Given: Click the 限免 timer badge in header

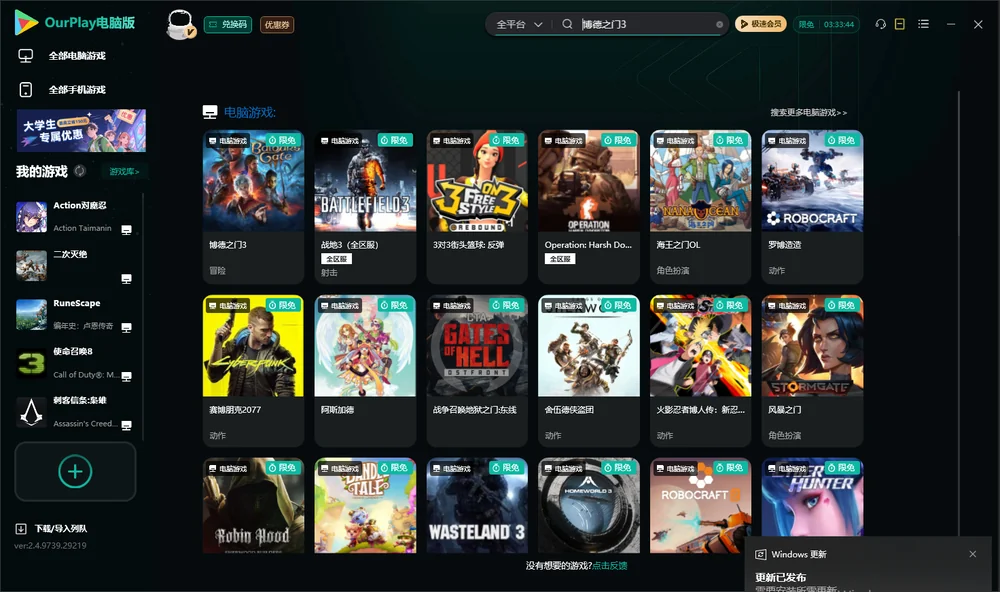Looking at the screenshot, I should click(827, 24).
